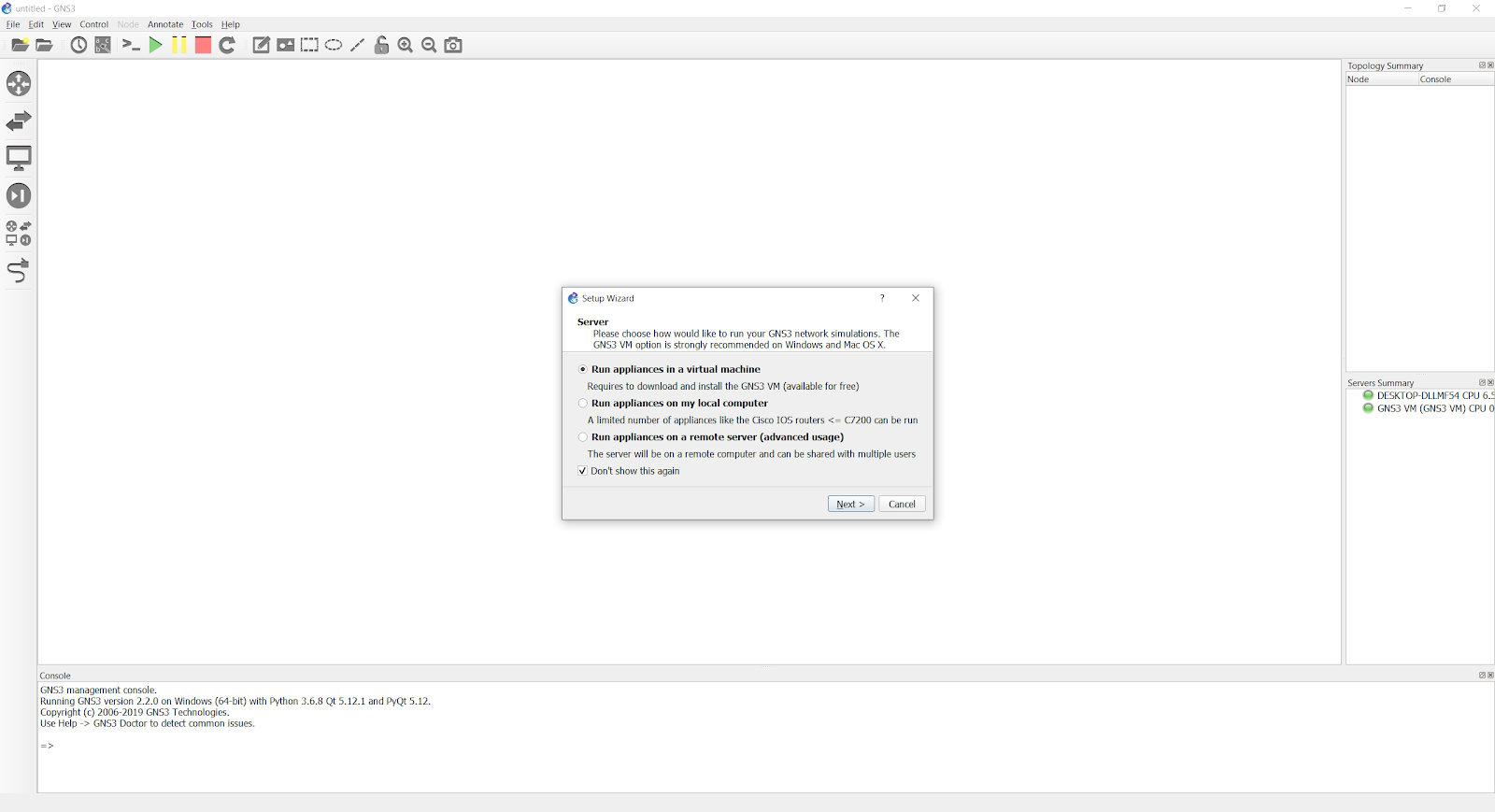
Task: Close the Servers Summary panel
Action: tap(1490, 382)
